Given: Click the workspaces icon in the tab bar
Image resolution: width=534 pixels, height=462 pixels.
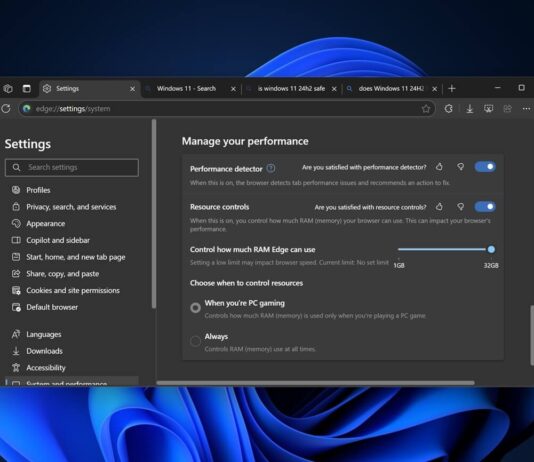Looking at the screenshot, I should click(8, 89).
